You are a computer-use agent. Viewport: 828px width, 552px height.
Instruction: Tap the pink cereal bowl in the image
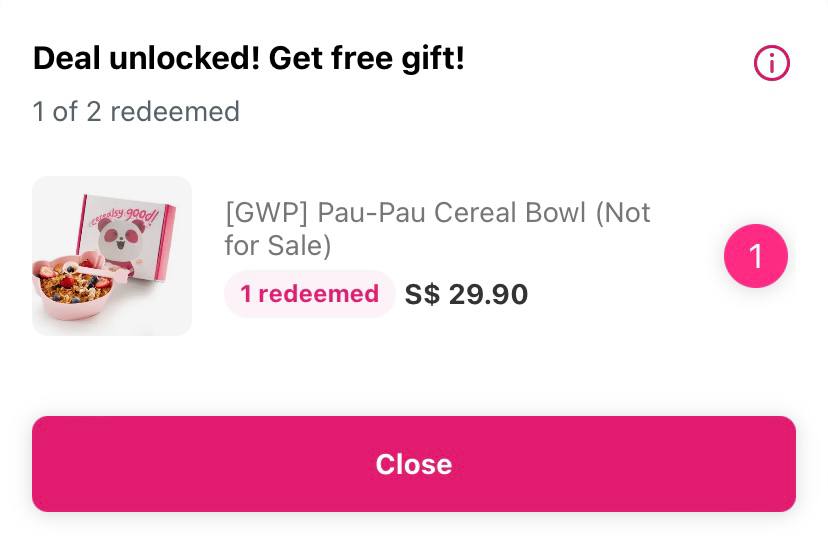pyautogui.click(x=73, y=288)
